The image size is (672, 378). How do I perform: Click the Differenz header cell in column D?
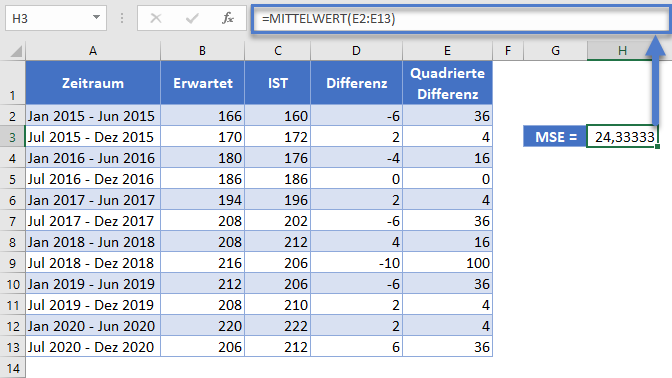(356, 83)
